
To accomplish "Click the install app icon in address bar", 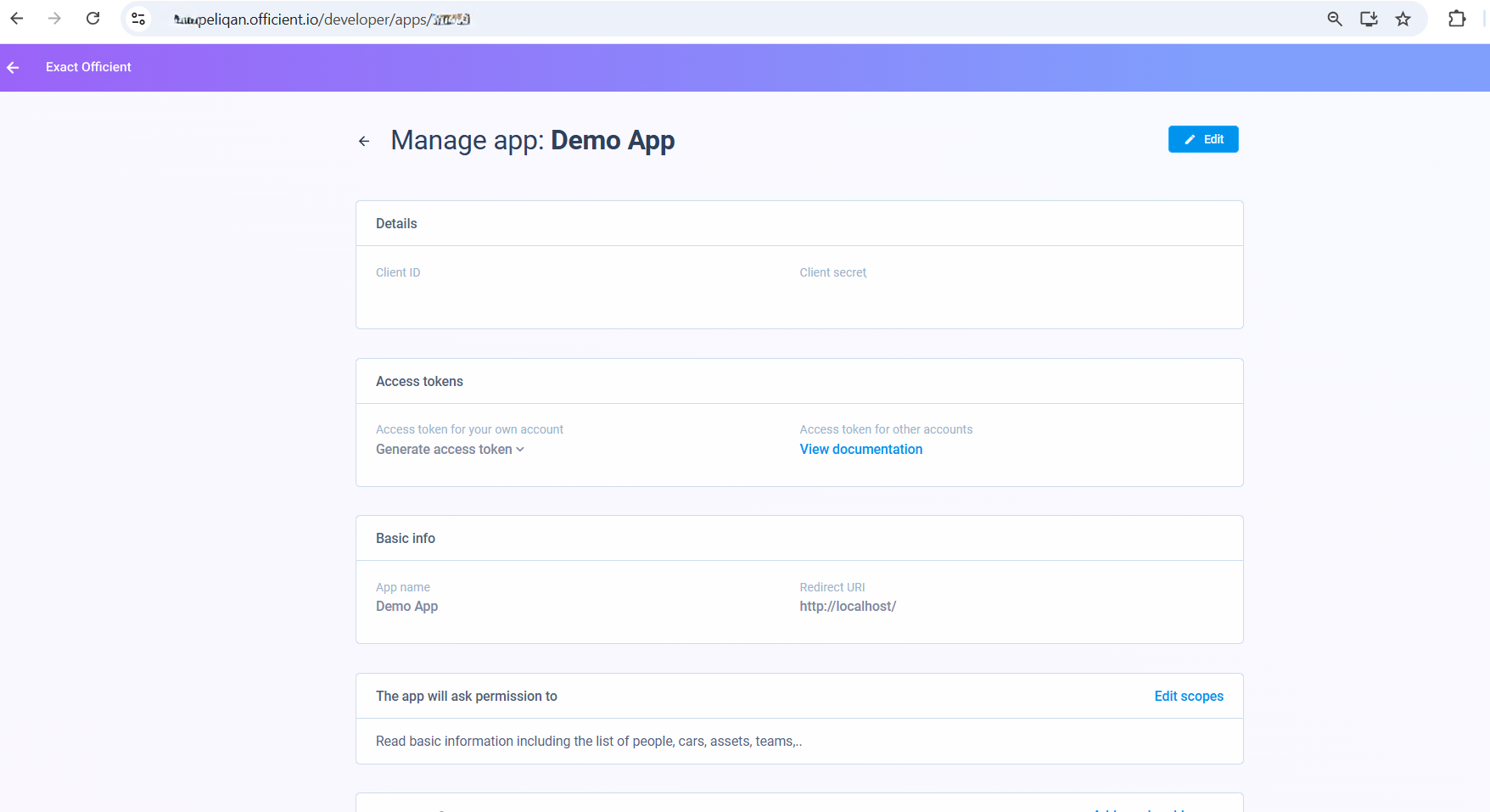I will pos(1369,19).
